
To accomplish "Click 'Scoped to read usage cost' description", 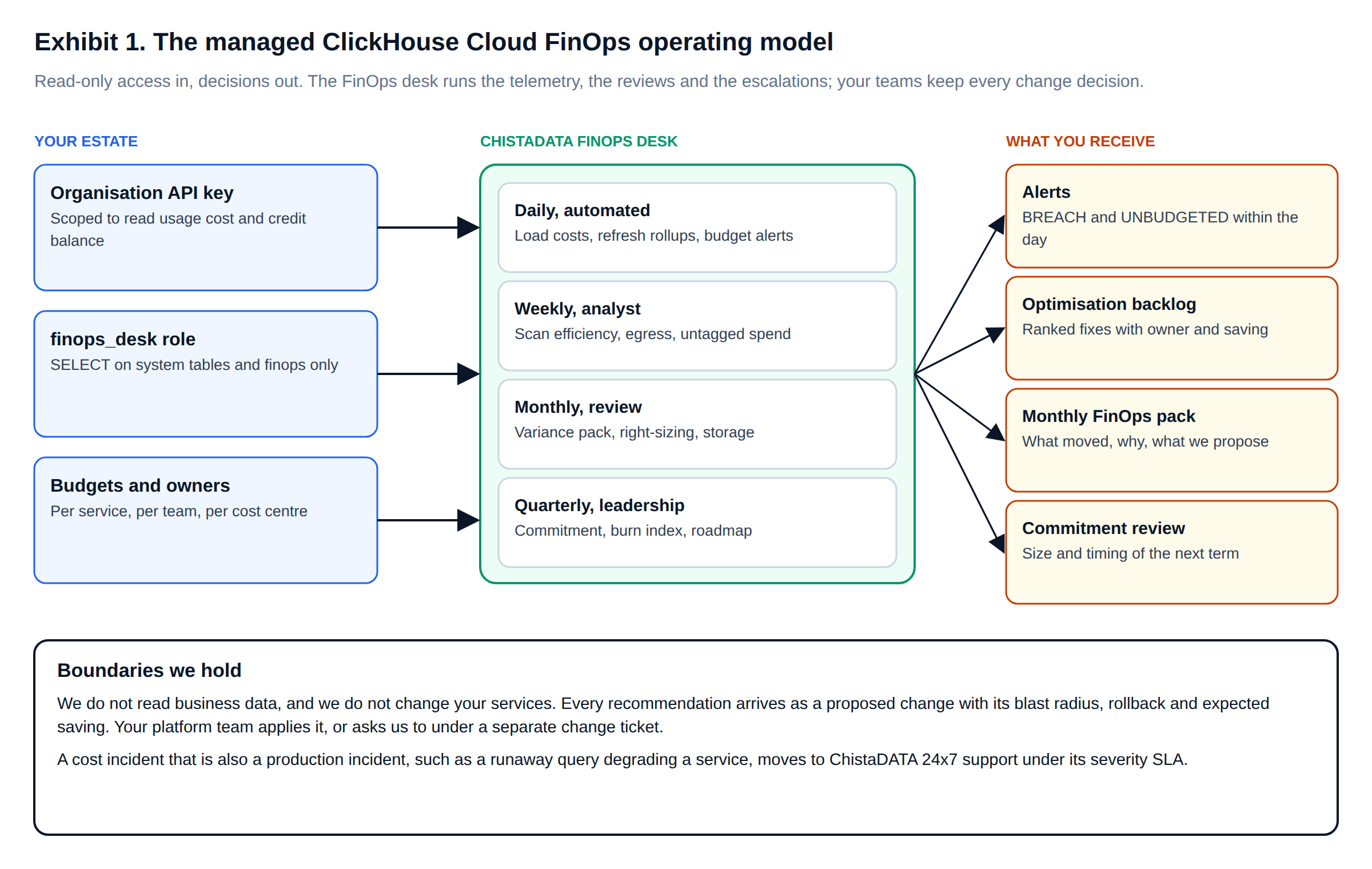I will coord(178,229).
